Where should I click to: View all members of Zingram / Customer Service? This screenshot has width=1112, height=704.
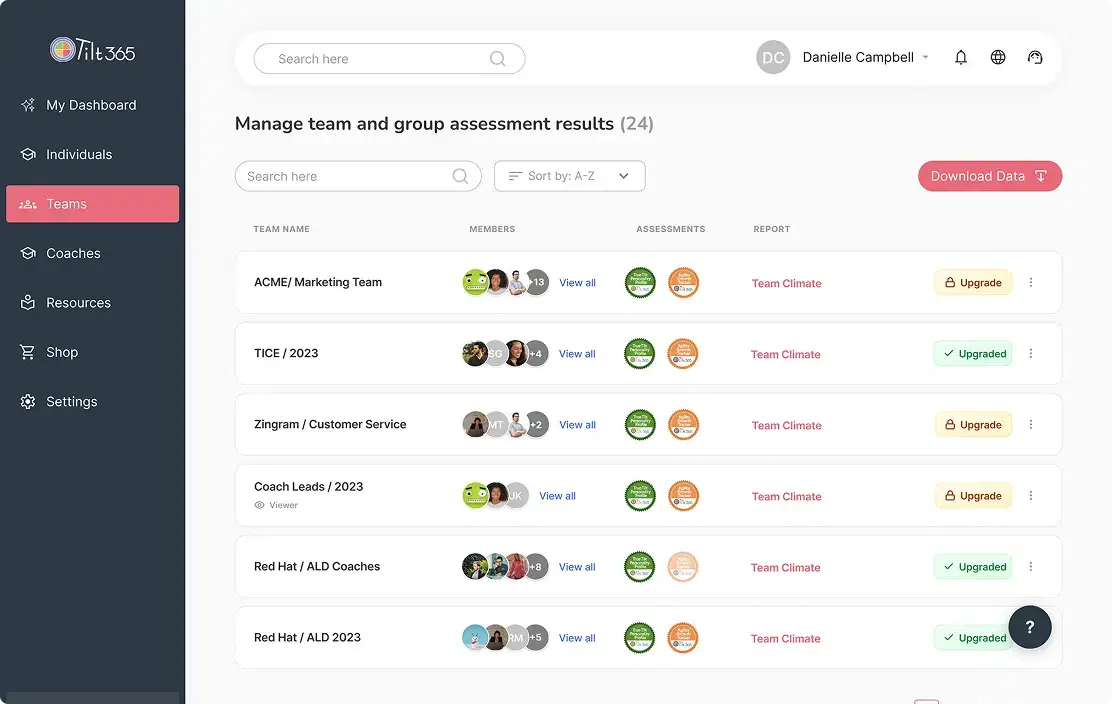click(577, 425)
